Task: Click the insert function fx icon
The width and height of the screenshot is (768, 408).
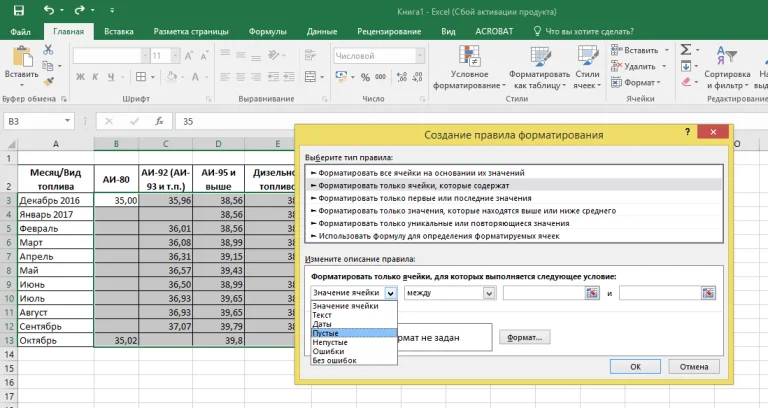Action: (159, 121)
